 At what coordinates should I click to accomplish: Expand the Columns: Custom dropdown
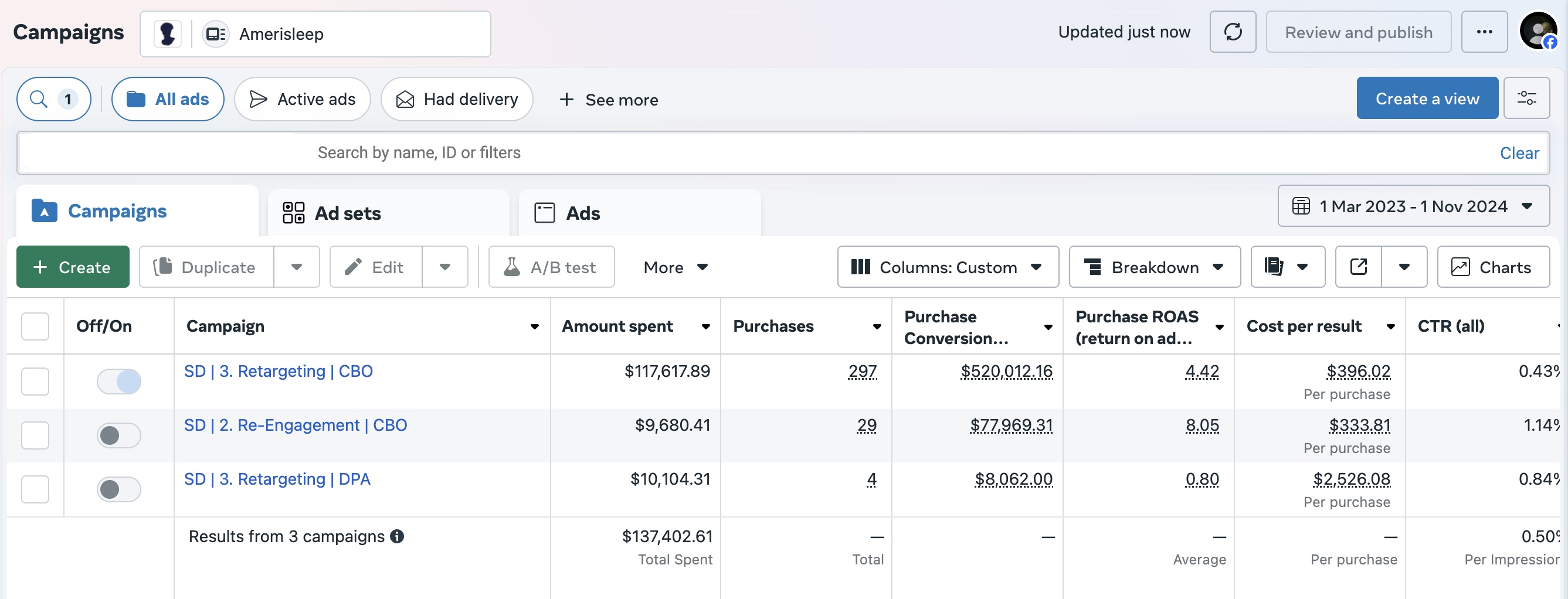coord(947,267)
